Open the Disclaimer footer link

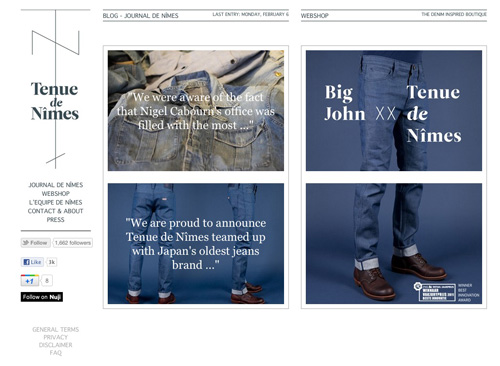point(56,345)
